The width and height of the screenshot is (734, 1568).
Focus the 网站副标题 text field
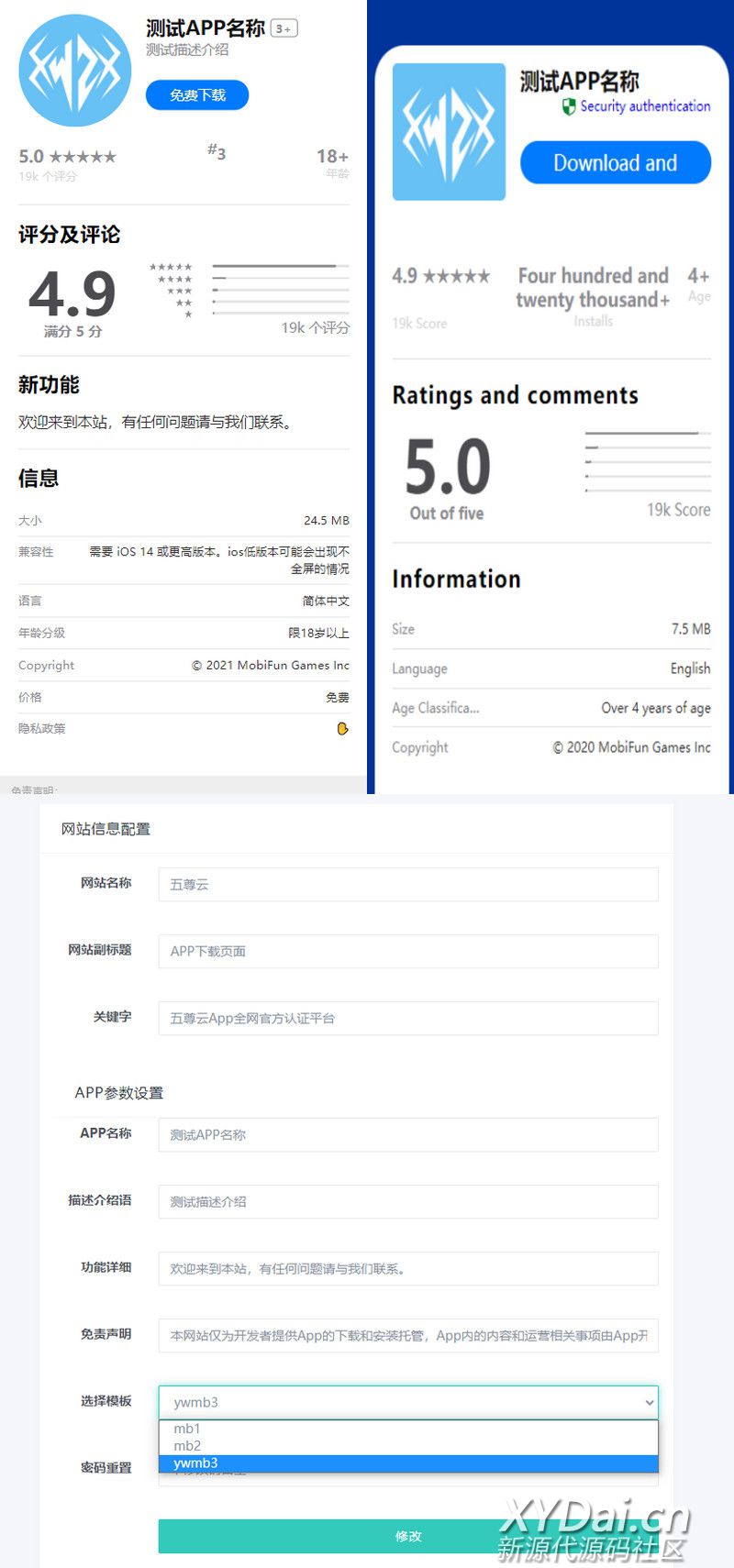click(407, 952)
